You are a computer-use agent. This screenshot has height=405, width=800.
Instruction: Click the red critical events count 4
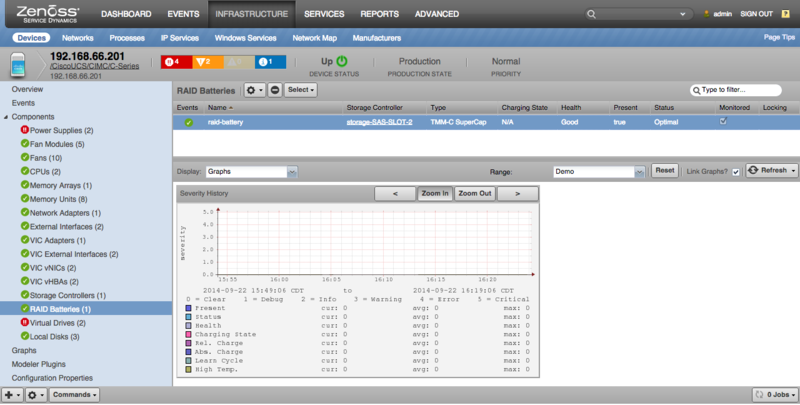tap(176, 62)
